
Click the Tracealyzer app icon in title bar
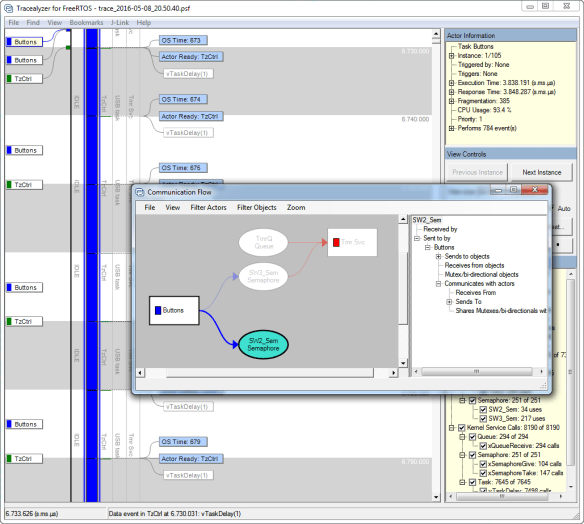coord(9,8)
